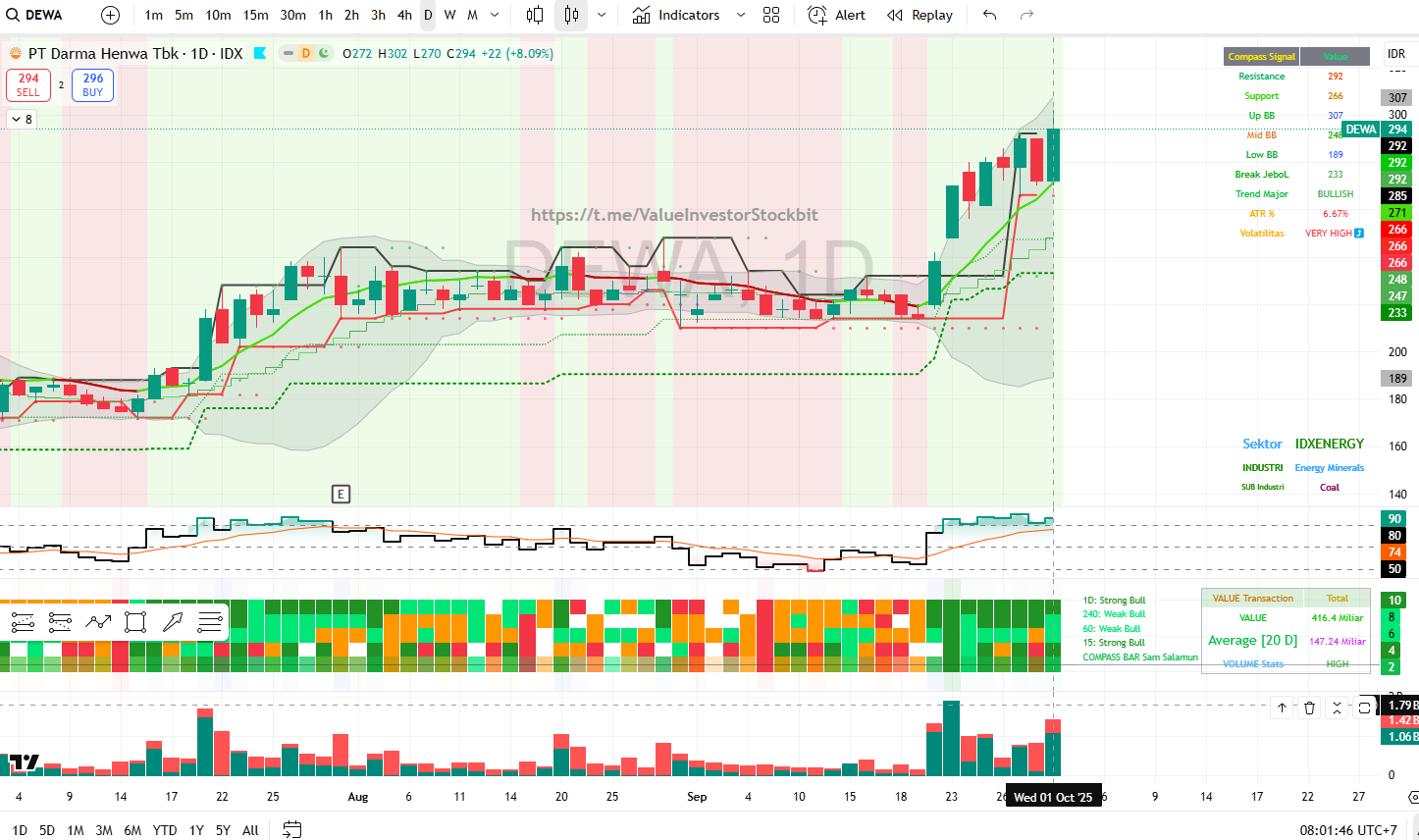Screen dimensions: 1419x840
Task: Click the compare or add symbol plus icon
Action: pyautogui.click(x=111, y=15)
